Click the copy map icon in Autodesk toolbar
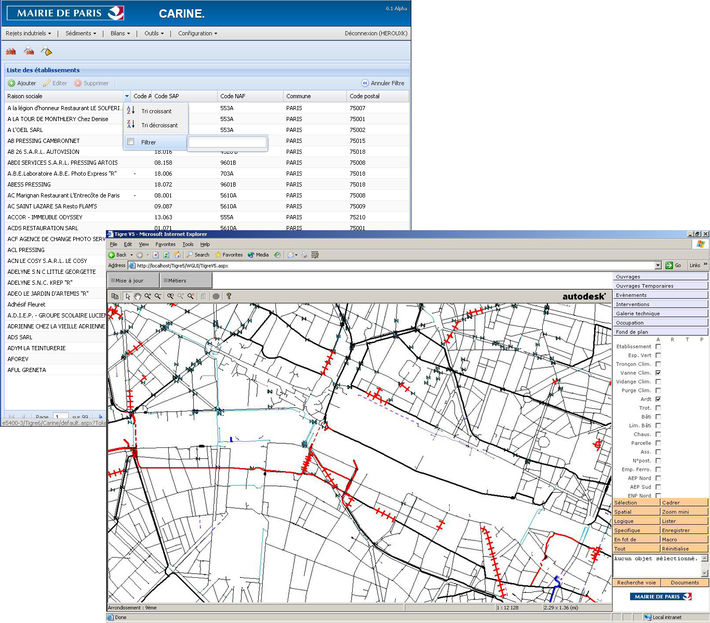 tap(115, 296)
